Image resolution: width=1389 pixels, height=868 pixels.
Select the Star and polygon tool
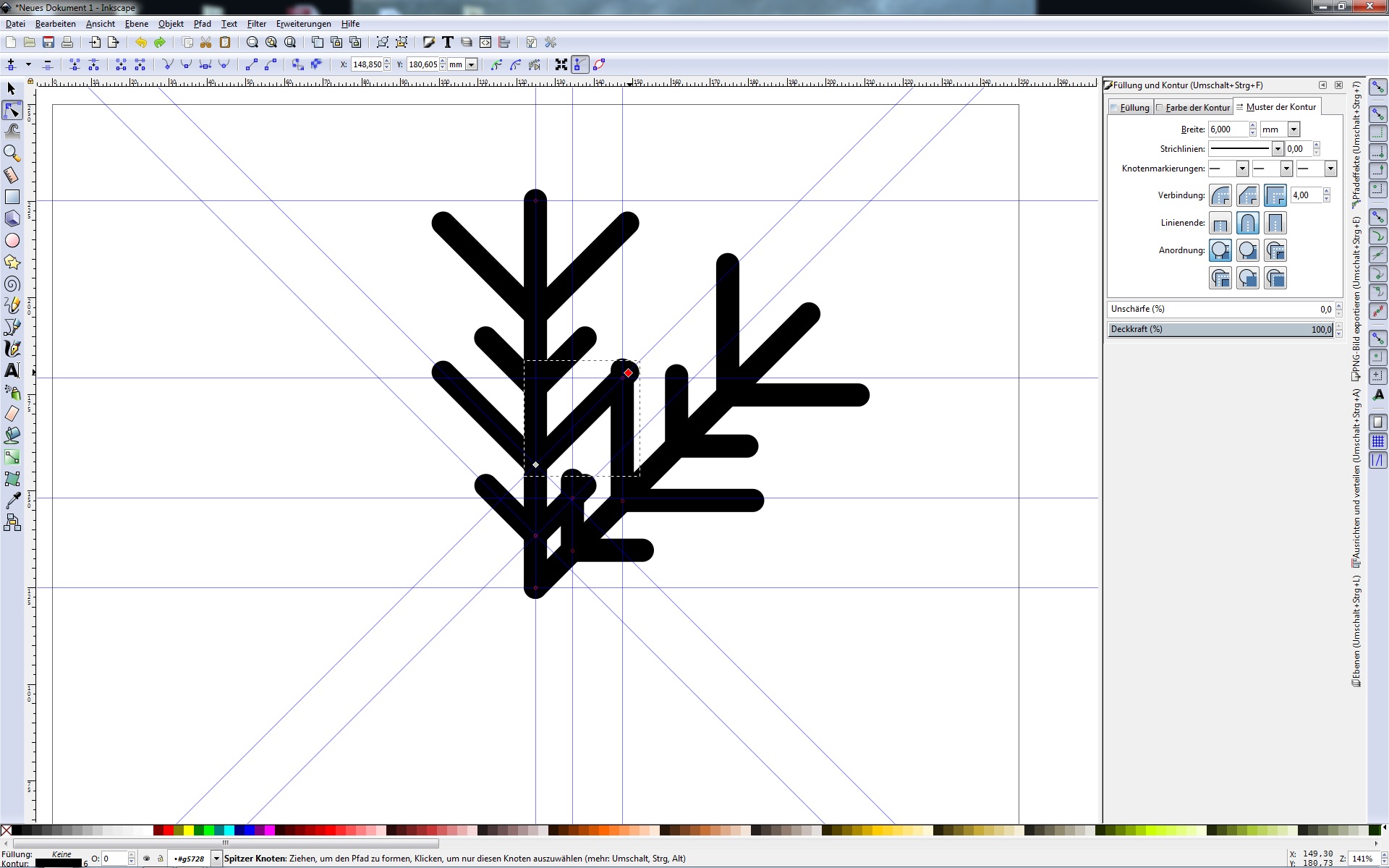(x=12, y=262)
